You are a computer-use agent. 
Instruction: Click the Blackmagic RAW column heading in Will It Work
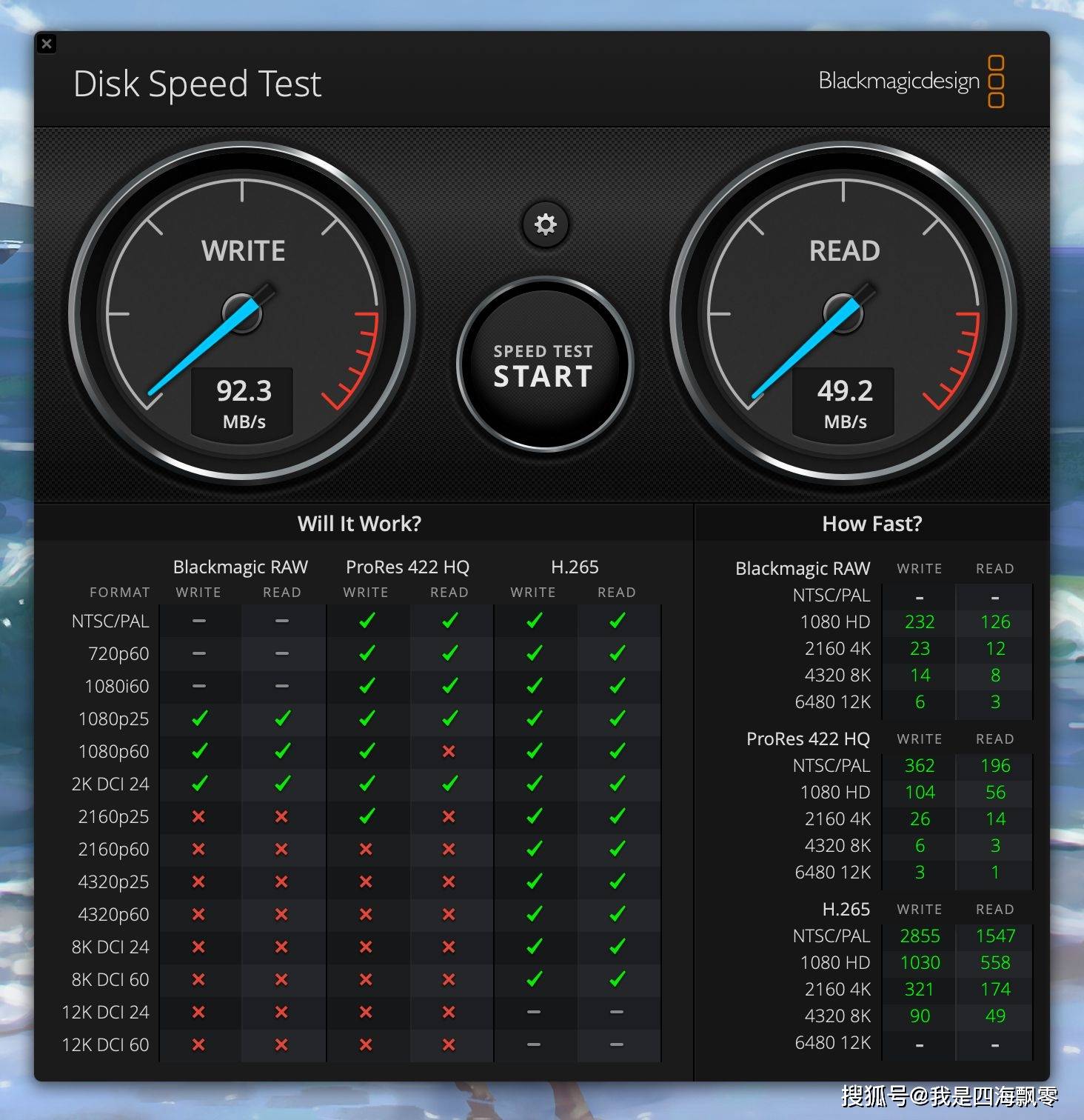click(x=240, y=567)
